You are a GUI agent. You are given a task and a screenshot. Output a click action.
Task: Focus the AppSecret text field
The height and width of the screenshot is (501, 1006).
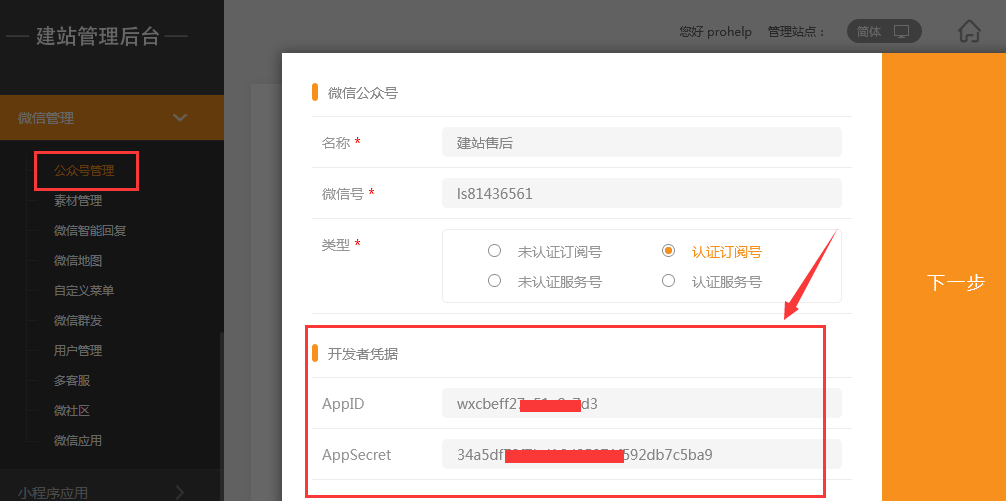[641, 454]
